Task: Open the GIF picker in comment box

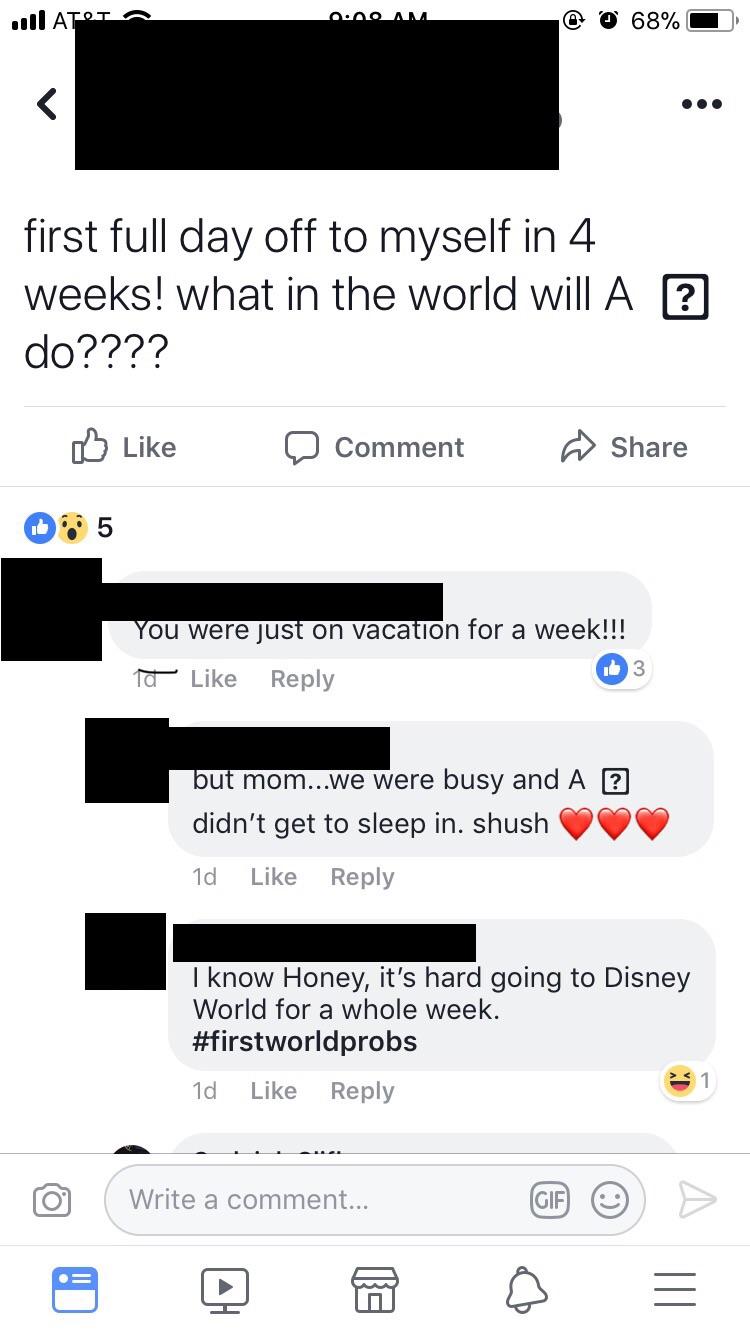Action: 549,1199
